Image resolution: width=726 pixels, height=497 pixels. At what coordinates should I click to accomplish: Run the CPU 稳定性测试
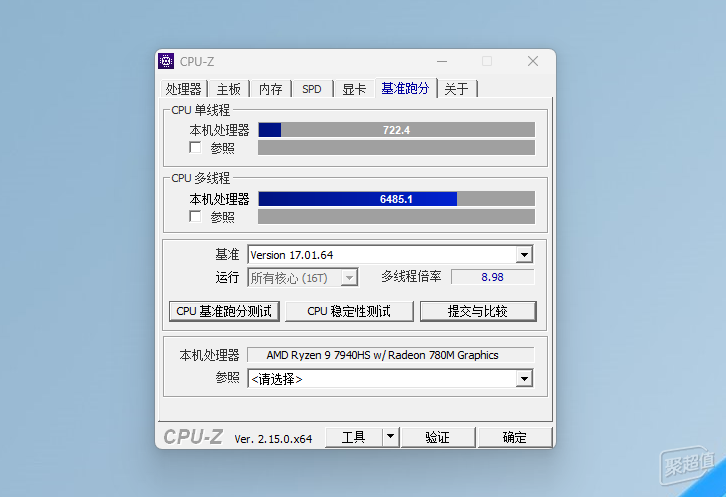[349, 311]
